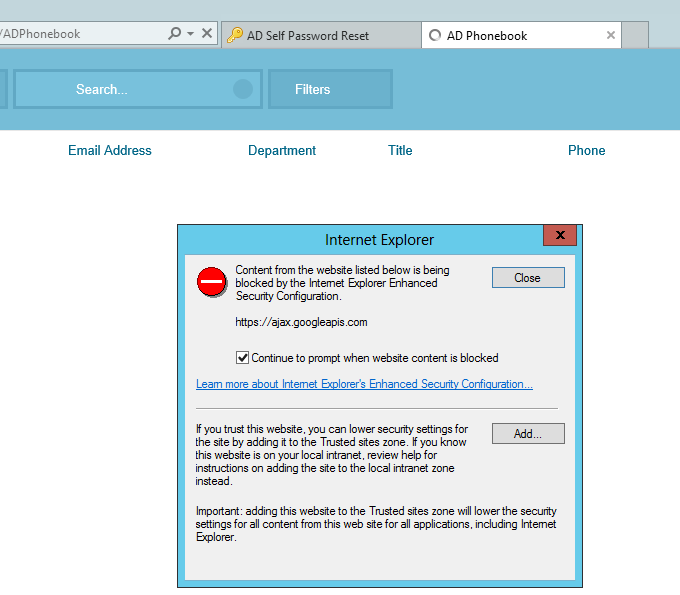Open the address bar autocomplete dropdown arrow
Image resolution: width=680 pixels, height=595 pixels.
point(190,33)
